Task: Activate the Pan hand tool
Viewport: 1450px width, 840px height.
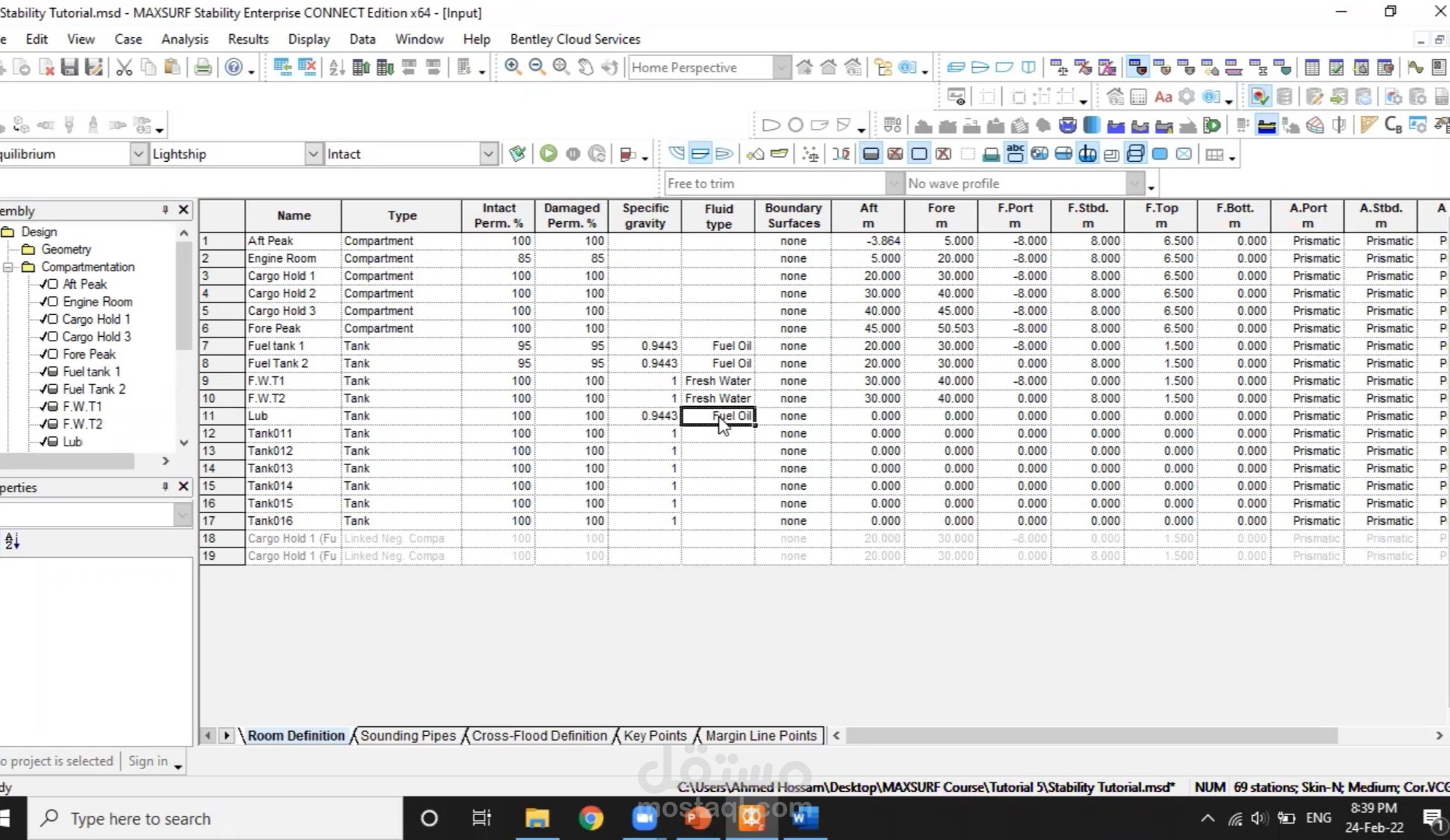Action: click(586, 68)
